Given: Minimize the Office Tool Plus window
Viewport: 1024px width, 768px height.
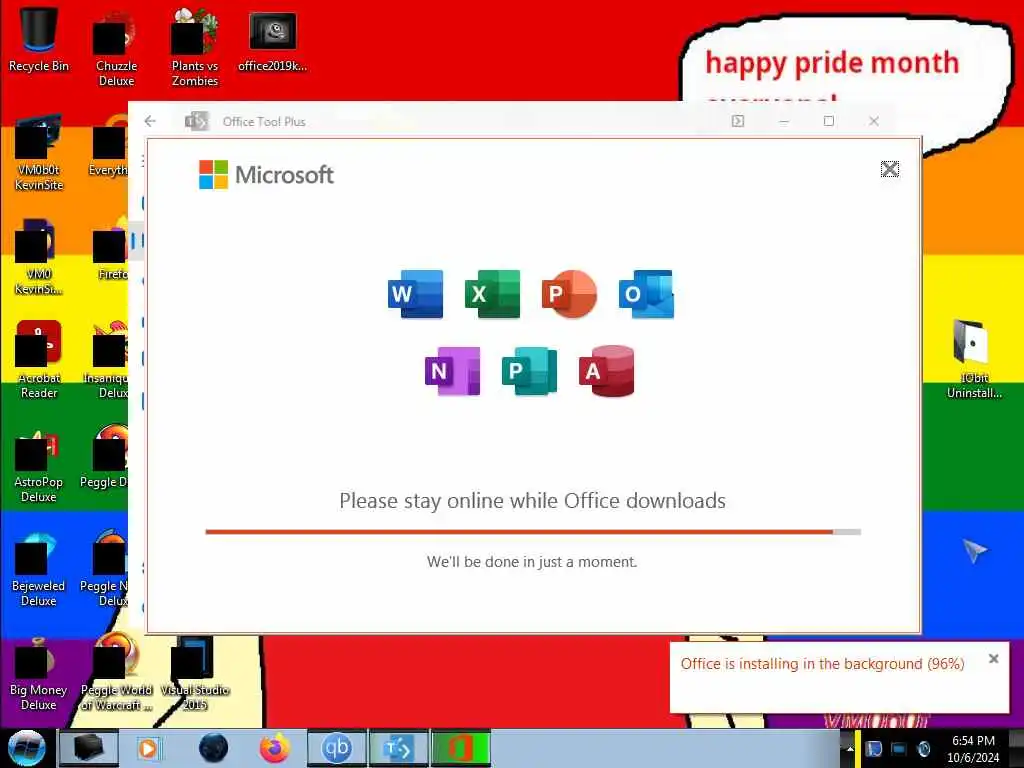Looking at the screenshot, I should [784, 121].
